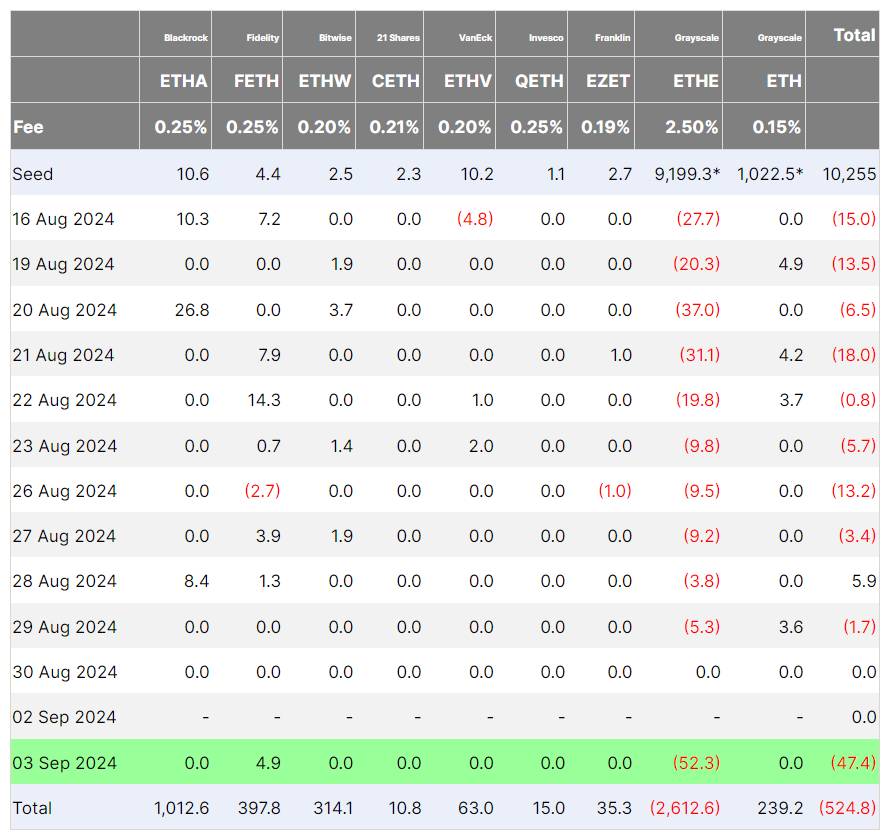The width and height of the screenshot is (889, 839).
Task: Click the 19 Aug 2024 date
Action: (64, 265)
